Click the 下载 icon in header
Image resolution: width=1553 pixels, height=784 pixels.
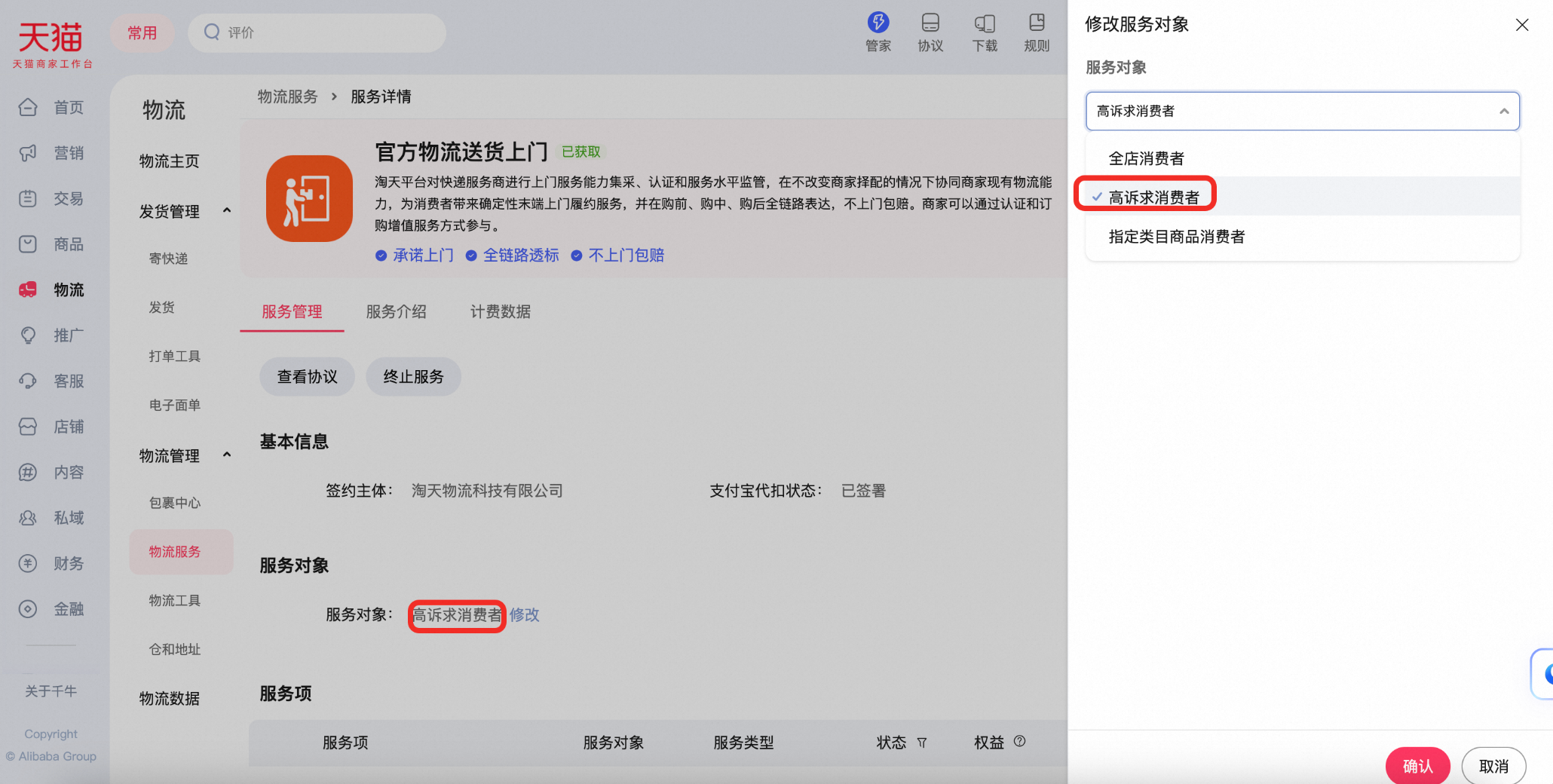(985, 23)
